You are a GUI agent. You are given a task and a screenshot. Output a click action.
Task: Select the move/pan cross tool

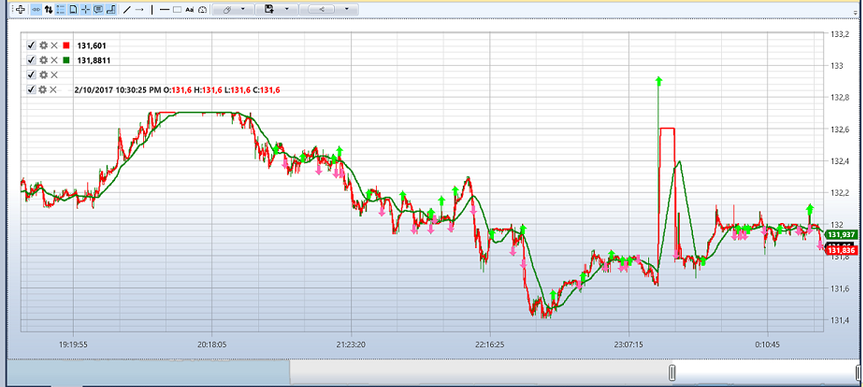[20, 9]
